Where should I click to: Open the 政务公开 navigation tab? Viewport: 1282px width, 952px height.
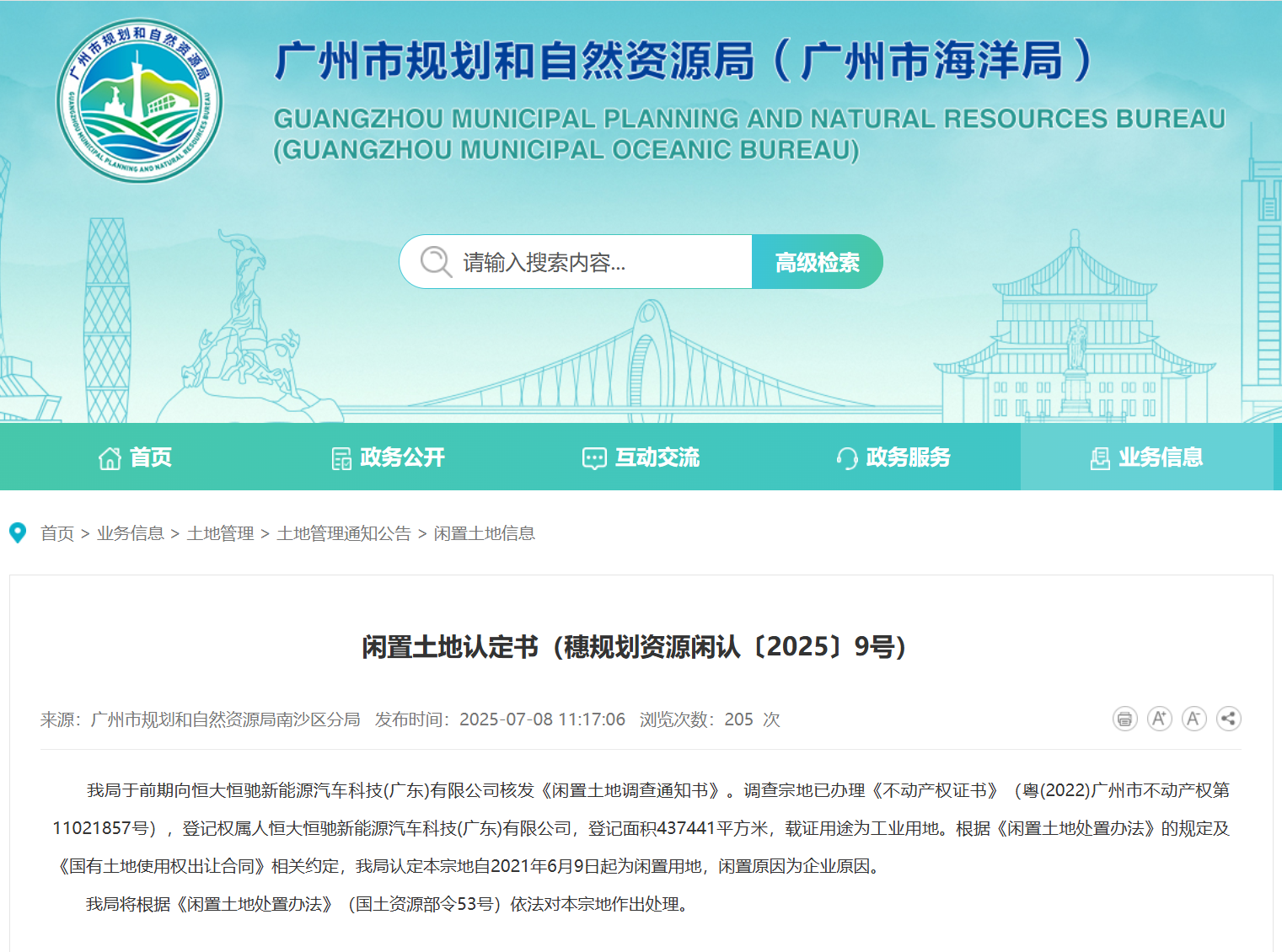[x=388, y=457]
